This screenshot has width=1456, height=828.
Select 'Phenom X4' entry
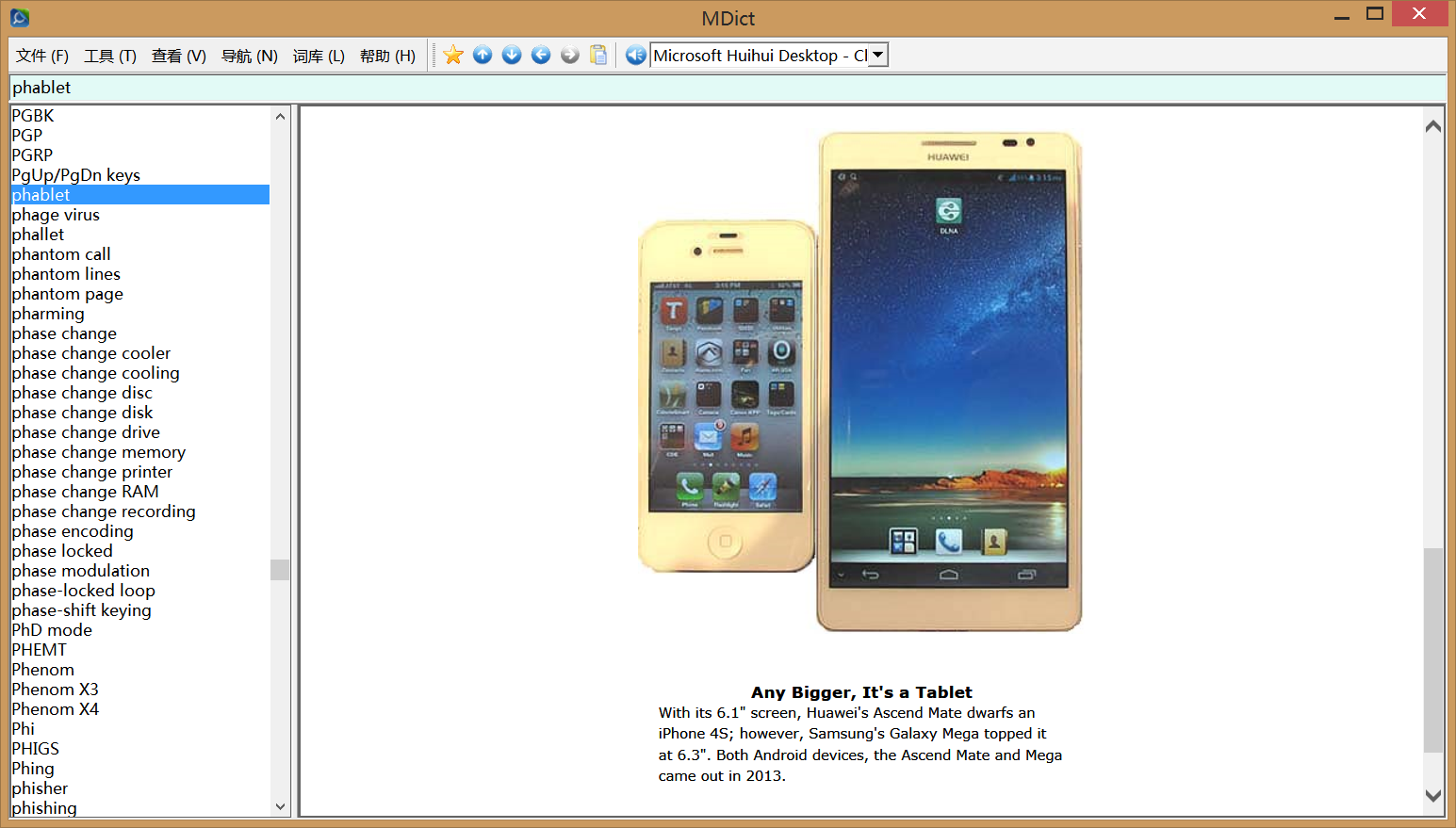pyautogui.click(x=56, y=709)
